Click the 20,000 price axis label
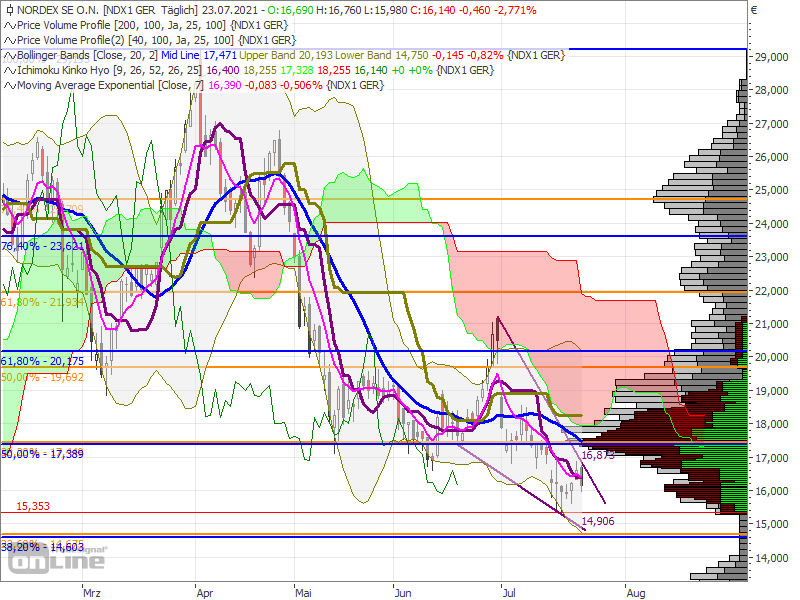 (771, 357)
